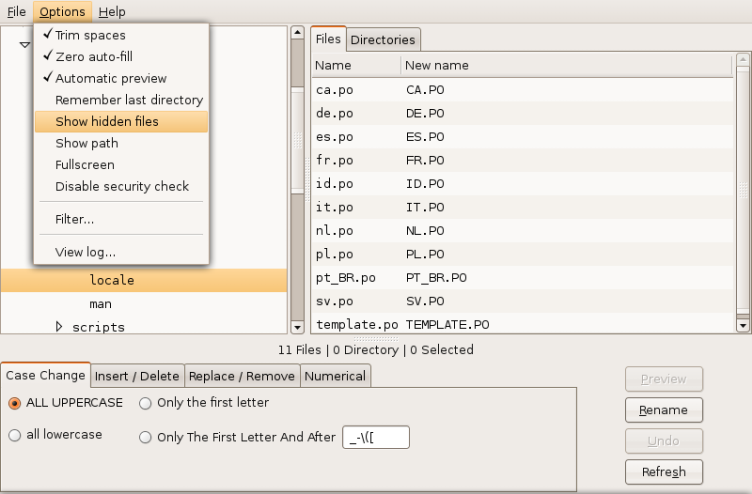Open View log... from Options menu
This screenshot has height=494, width=752.
coord(85,252)
